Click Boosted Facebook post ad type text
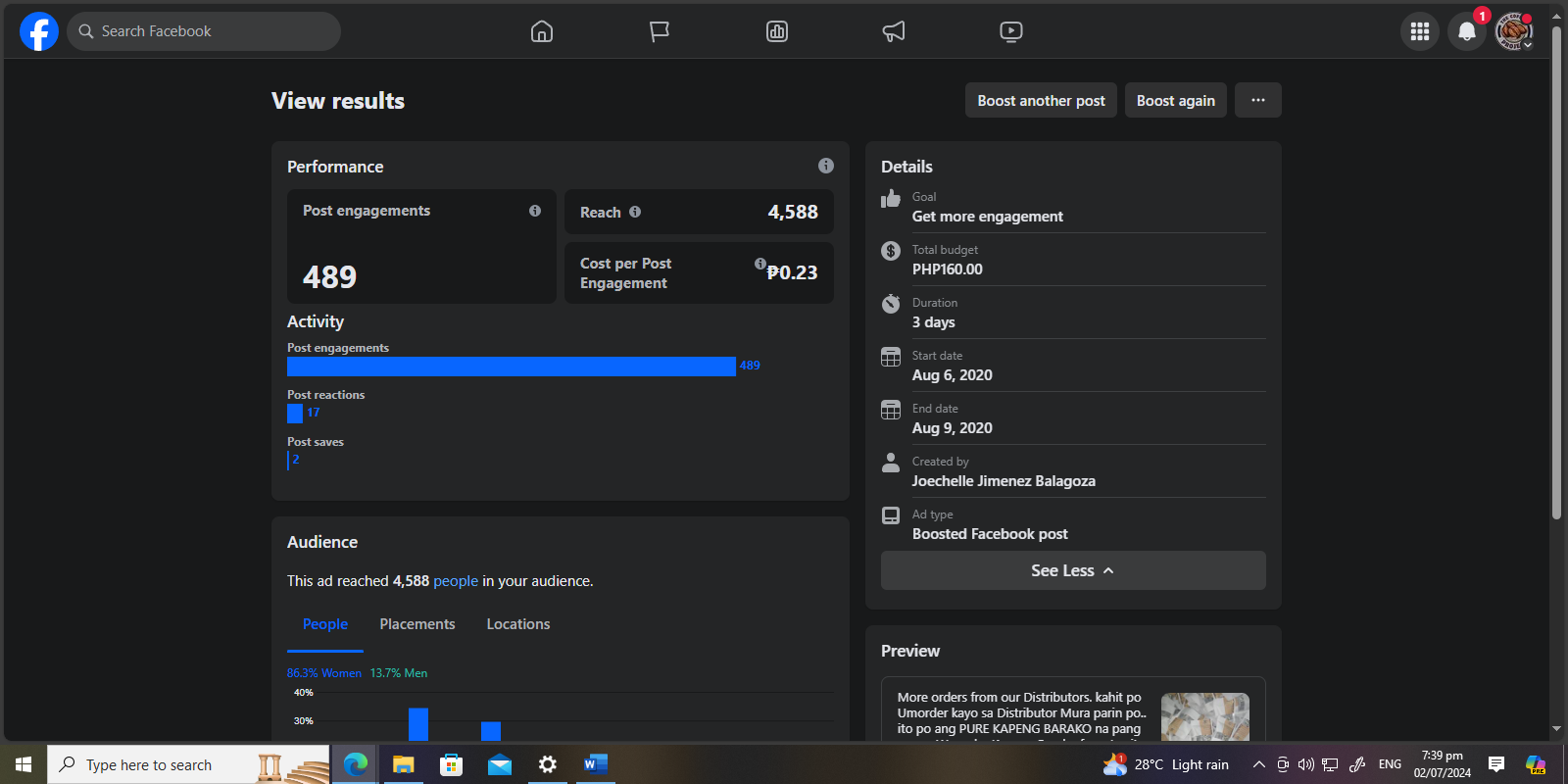This screenshot has width=1568, height=784. pyautogui.click(x=990, y=534)
